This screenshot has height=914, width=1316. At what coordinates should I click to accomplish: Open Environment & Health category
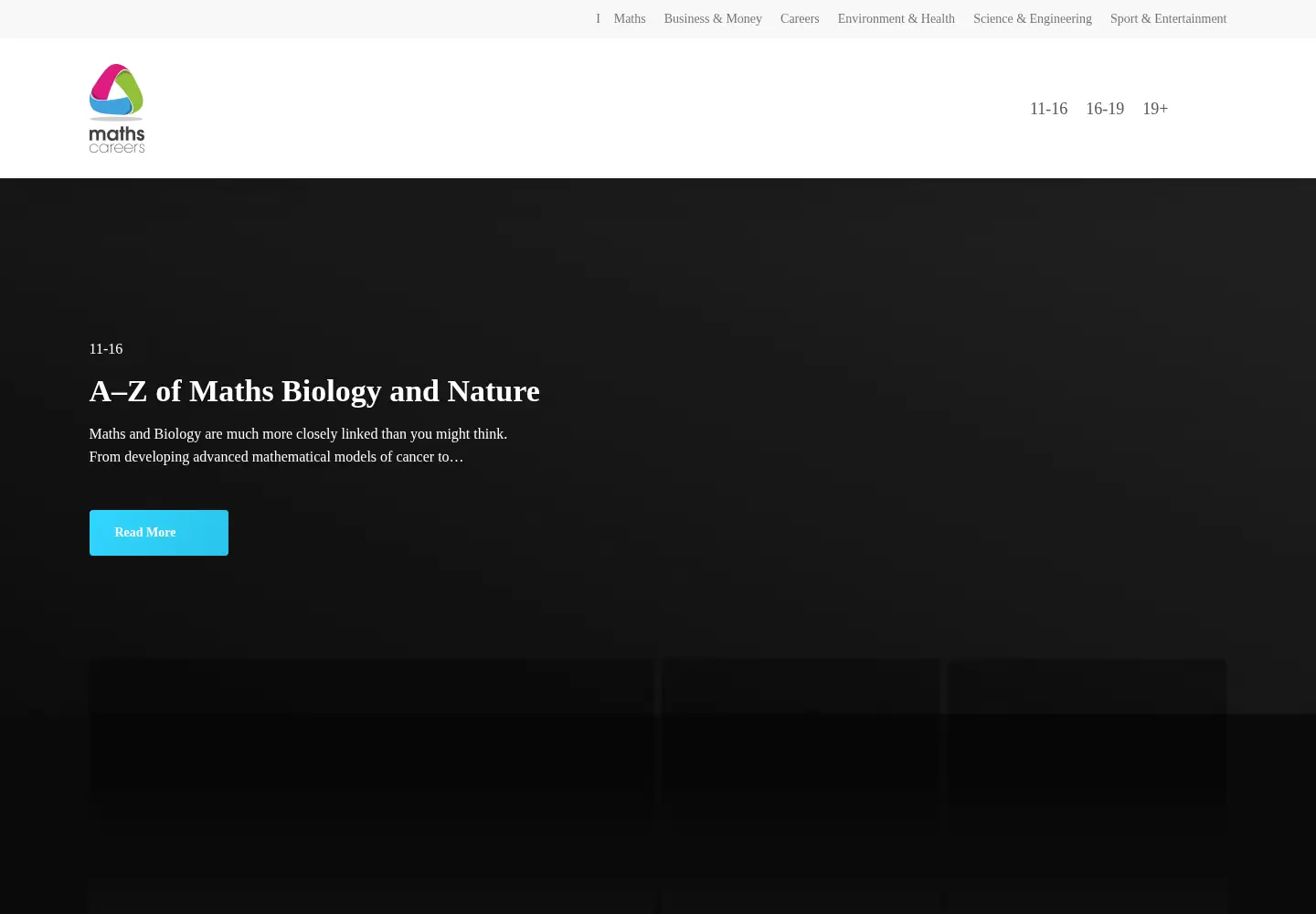(x=897, y=19)
